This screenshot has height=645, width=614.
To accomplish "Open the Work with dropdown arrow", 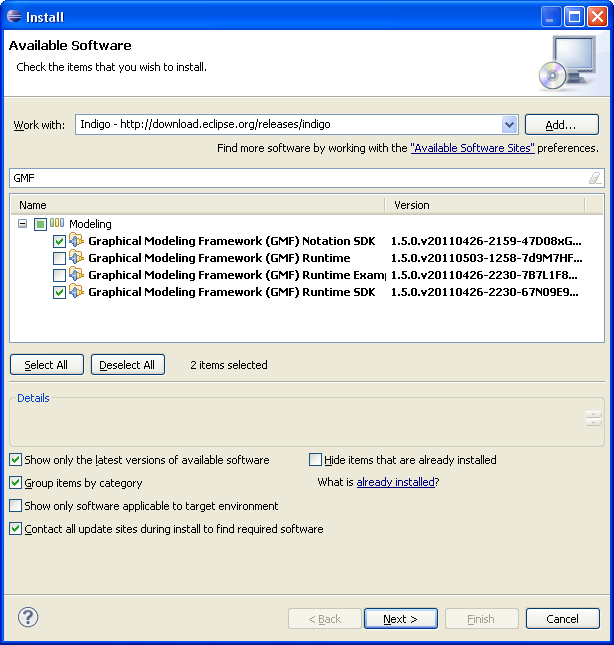I will 509,125.
